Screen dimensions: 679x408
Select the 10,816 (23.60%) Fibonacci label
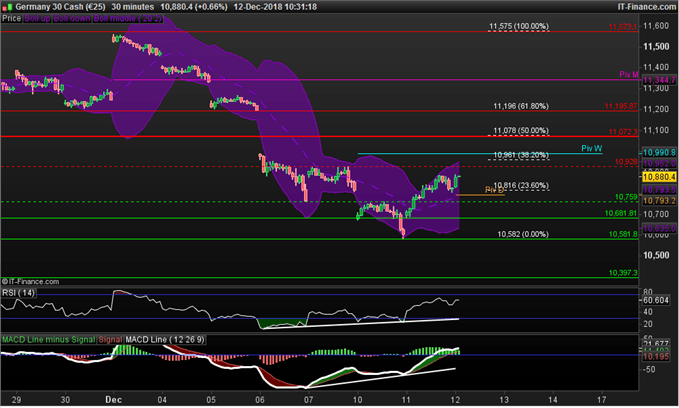coord(521,185)
